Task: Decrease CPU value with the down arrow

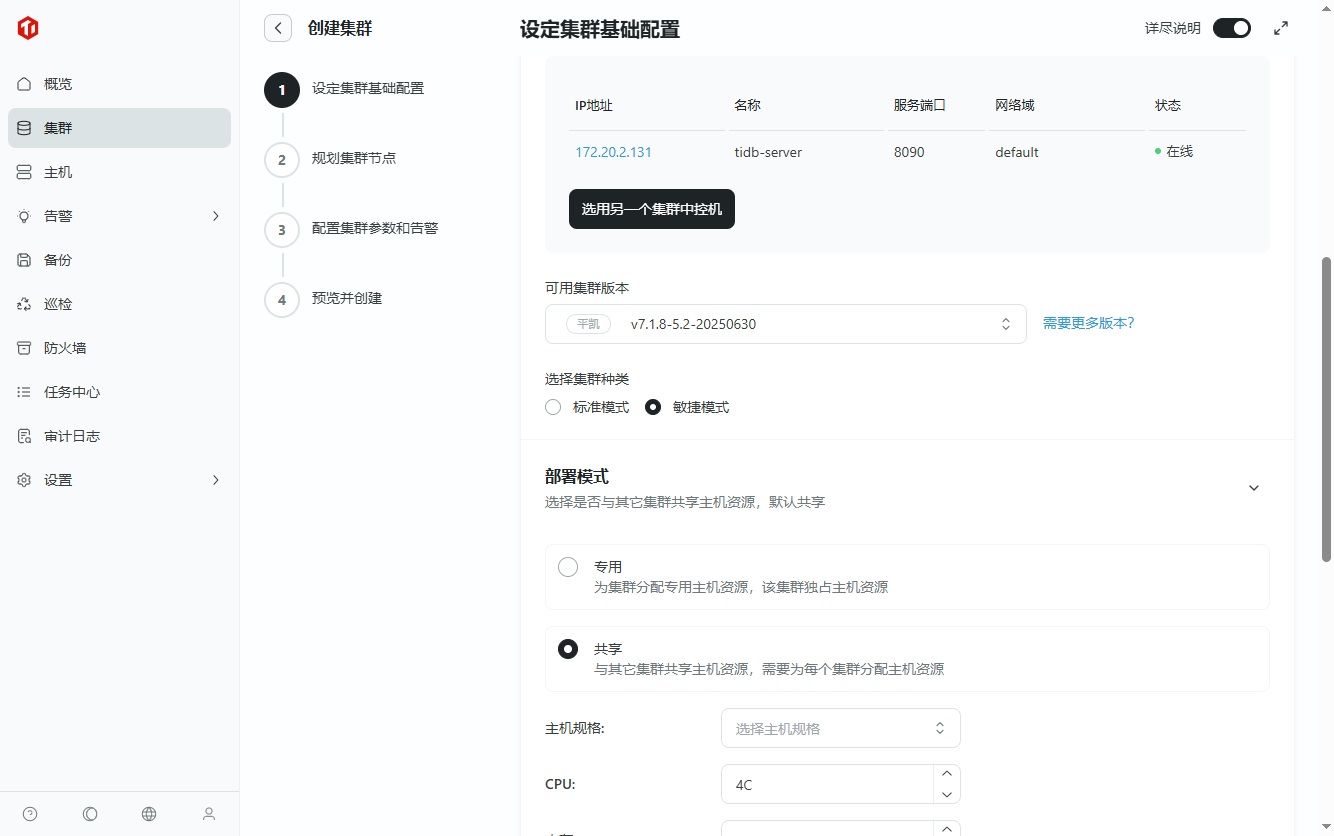Action: point(947,794)
